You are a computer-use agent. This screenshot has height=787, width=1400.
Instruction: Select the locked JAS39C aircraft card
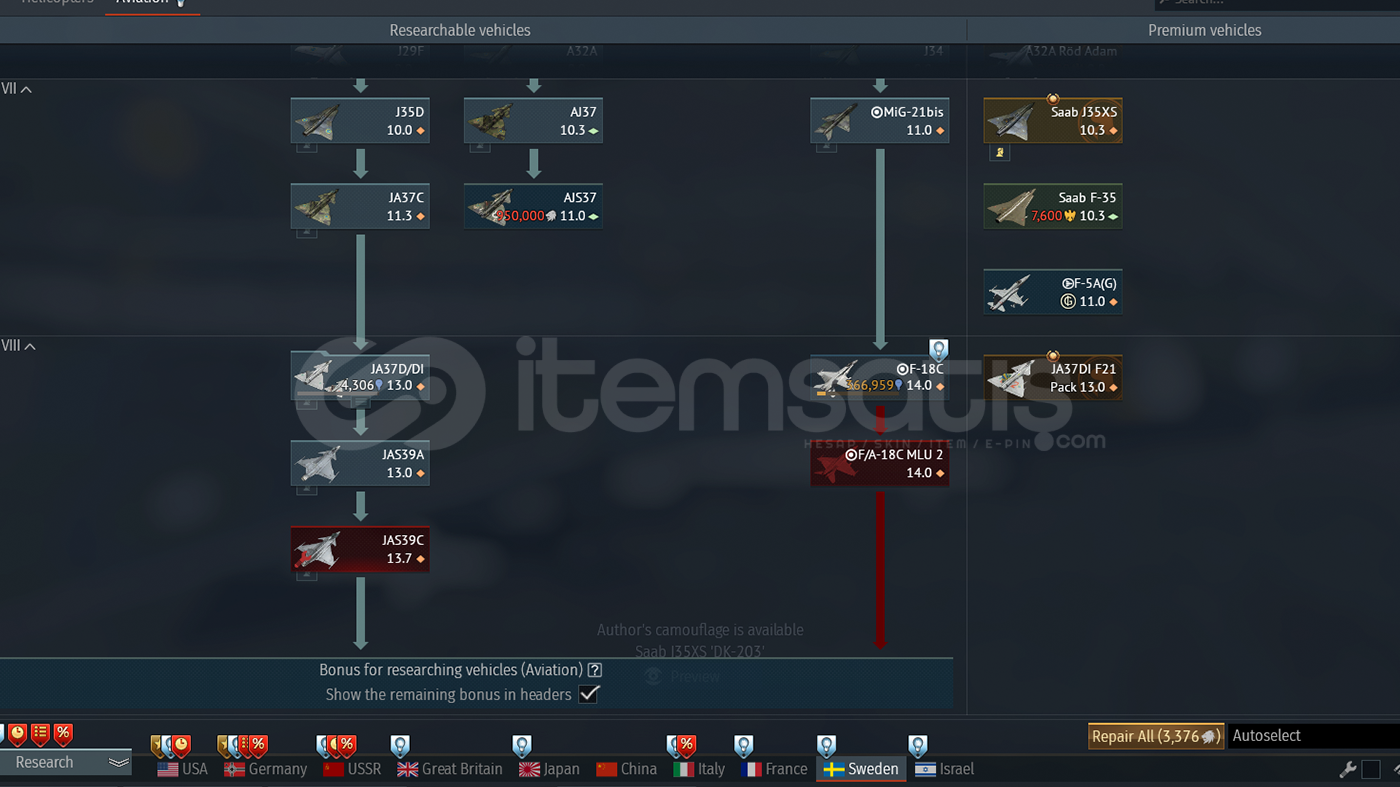(x=360, y=549)
